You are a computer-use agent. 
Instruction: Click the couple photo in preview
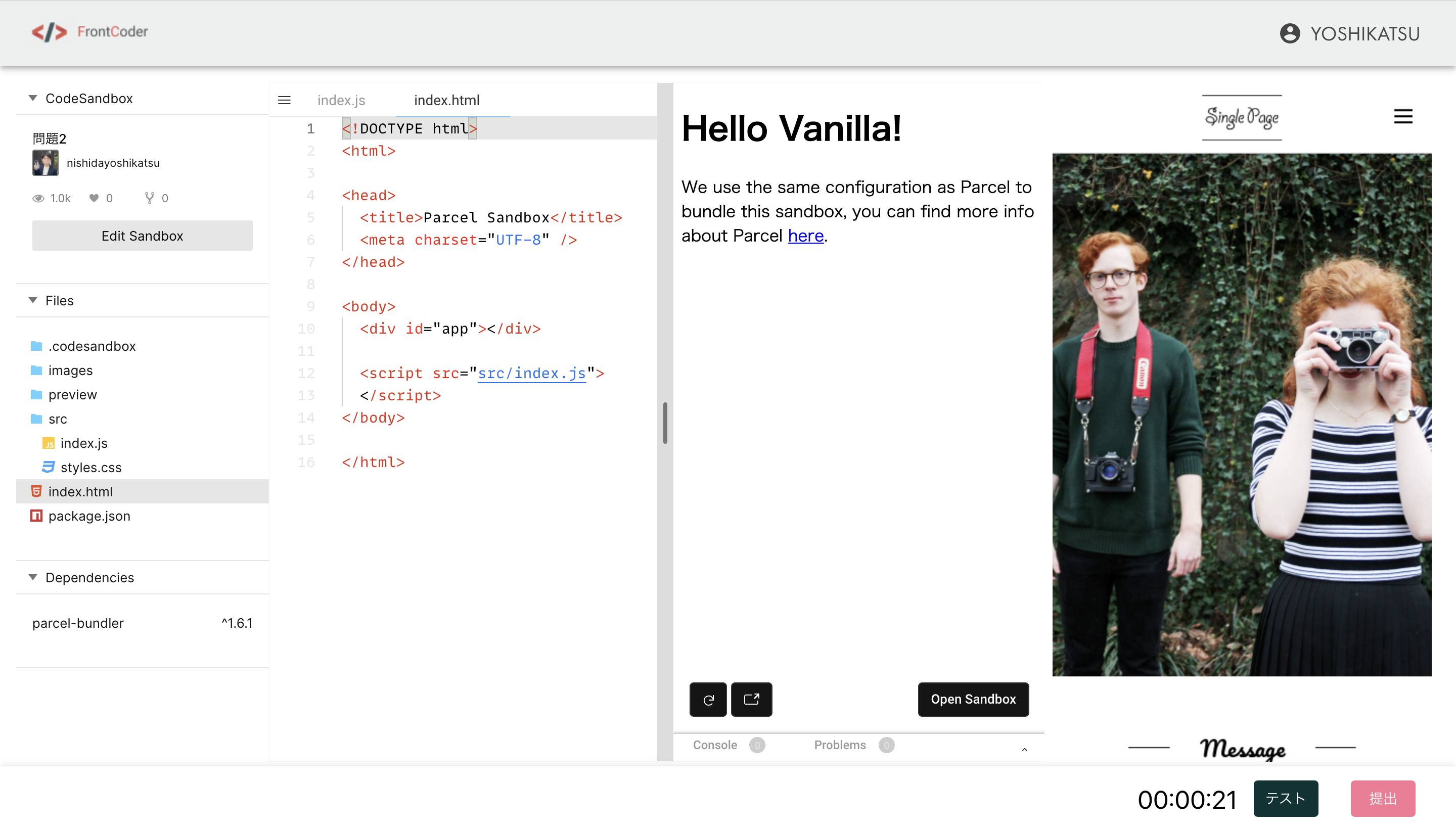(x=1242, y=415)
